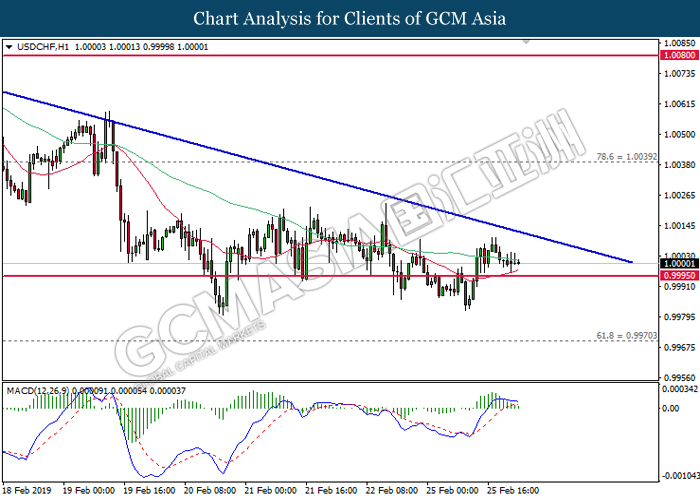Click the 18 Feb 2019 date marker
Screen dimensions: 700x500
[27, 490]
